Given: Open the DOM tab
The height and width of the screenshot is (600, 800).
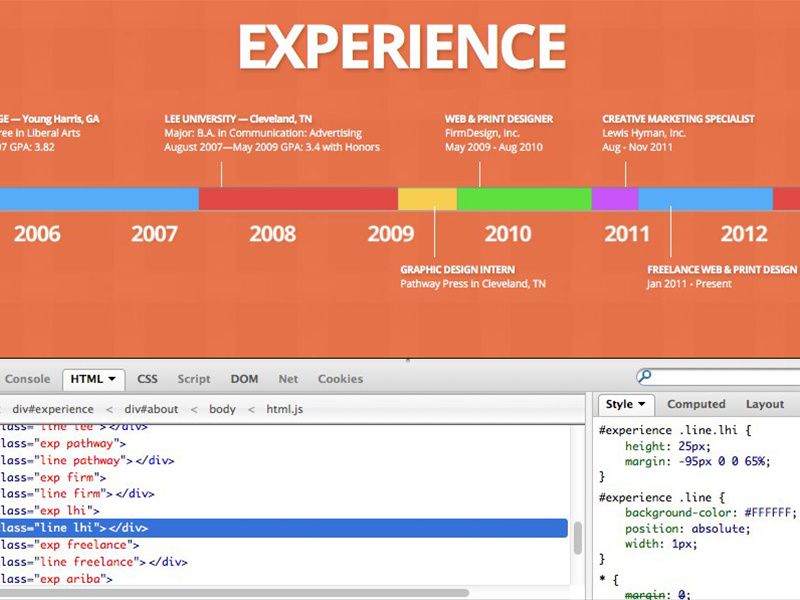Looking at the screenshot, I should (244, 379).
